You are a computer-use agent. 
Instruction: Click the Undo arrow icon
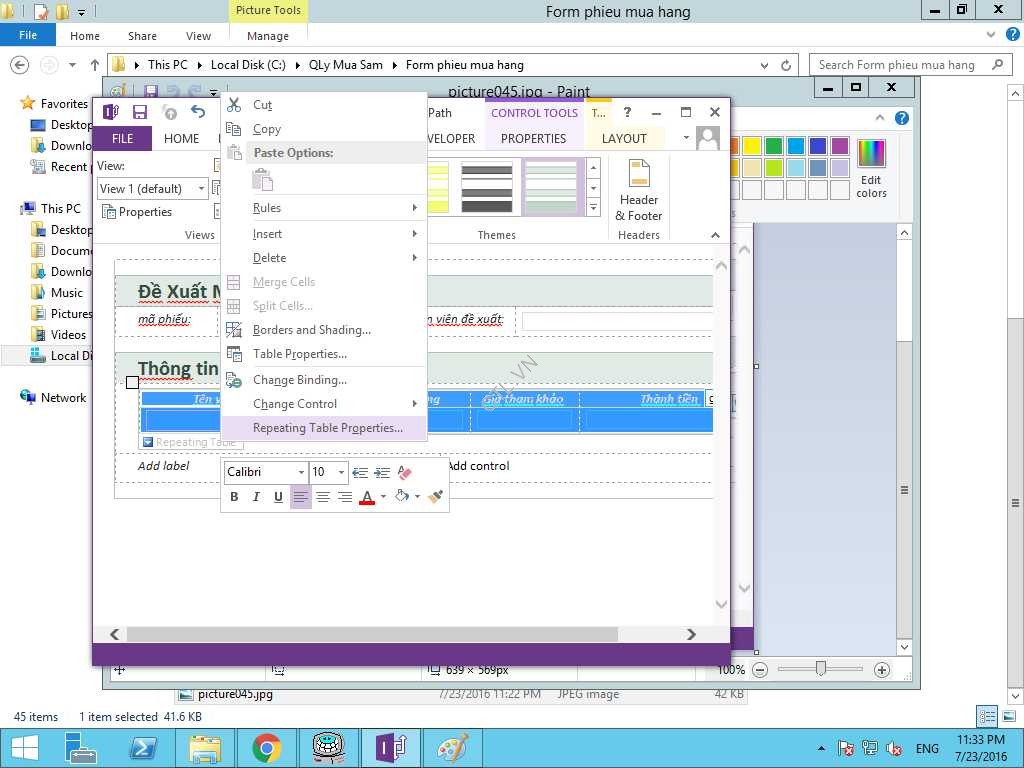pyautogui.click(x=198, y=112)
